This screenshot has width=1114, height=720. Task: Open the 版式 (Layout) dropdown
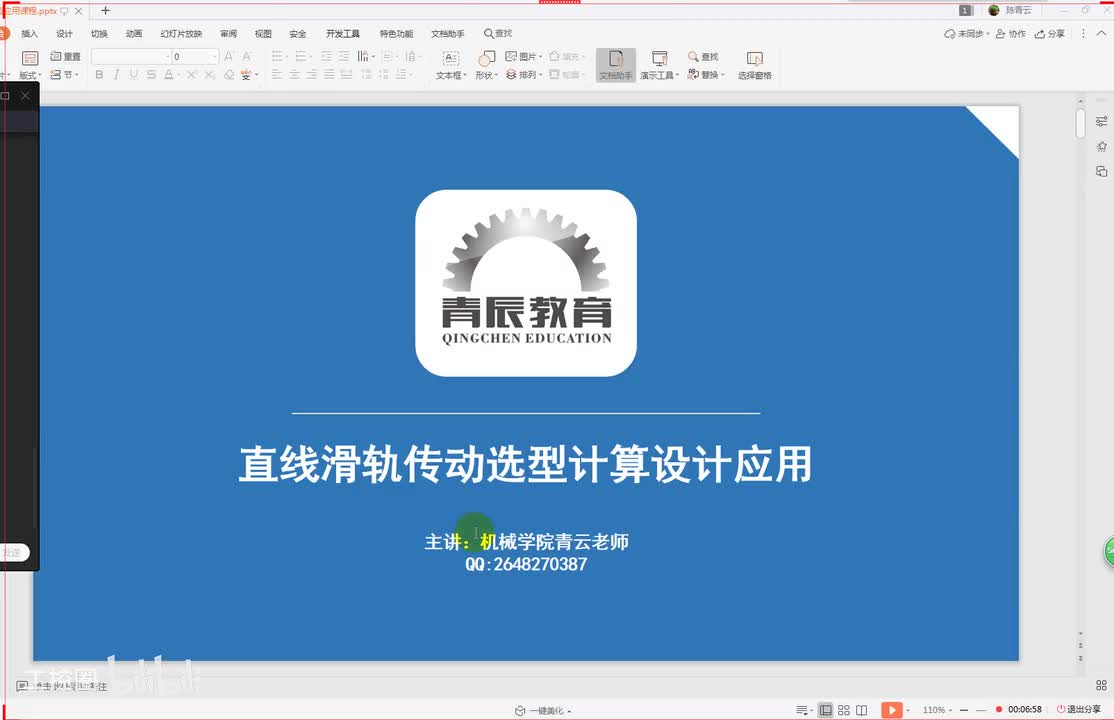30,65
